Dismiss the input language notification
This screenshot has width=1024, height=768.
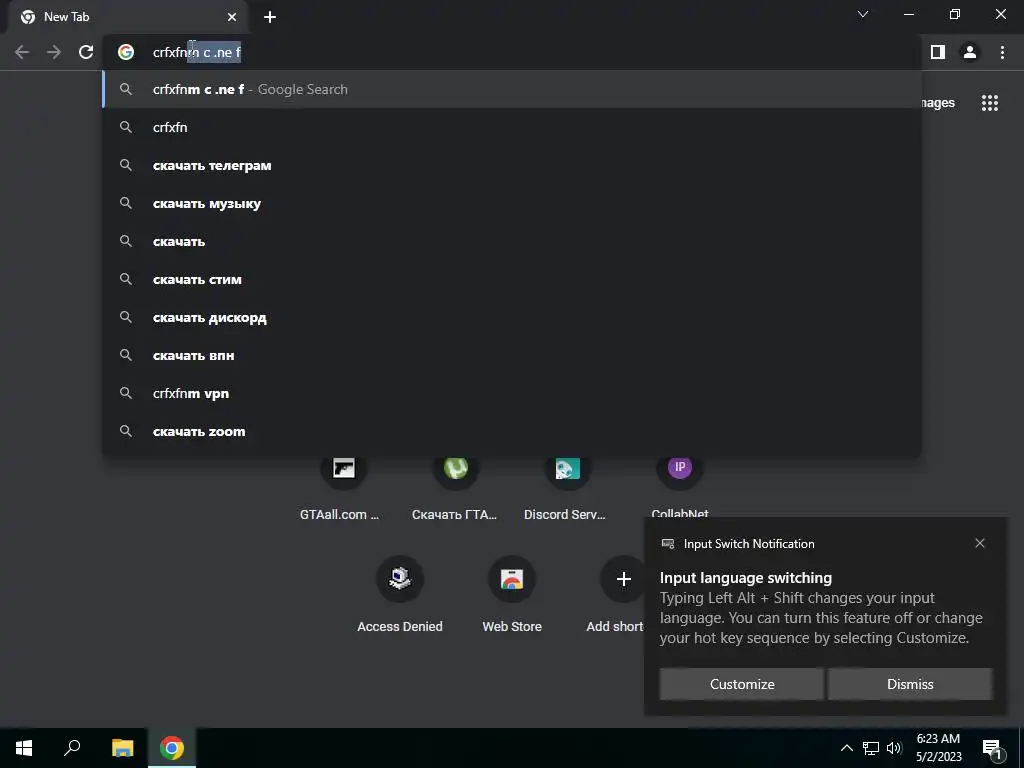(x=910, y=684)
